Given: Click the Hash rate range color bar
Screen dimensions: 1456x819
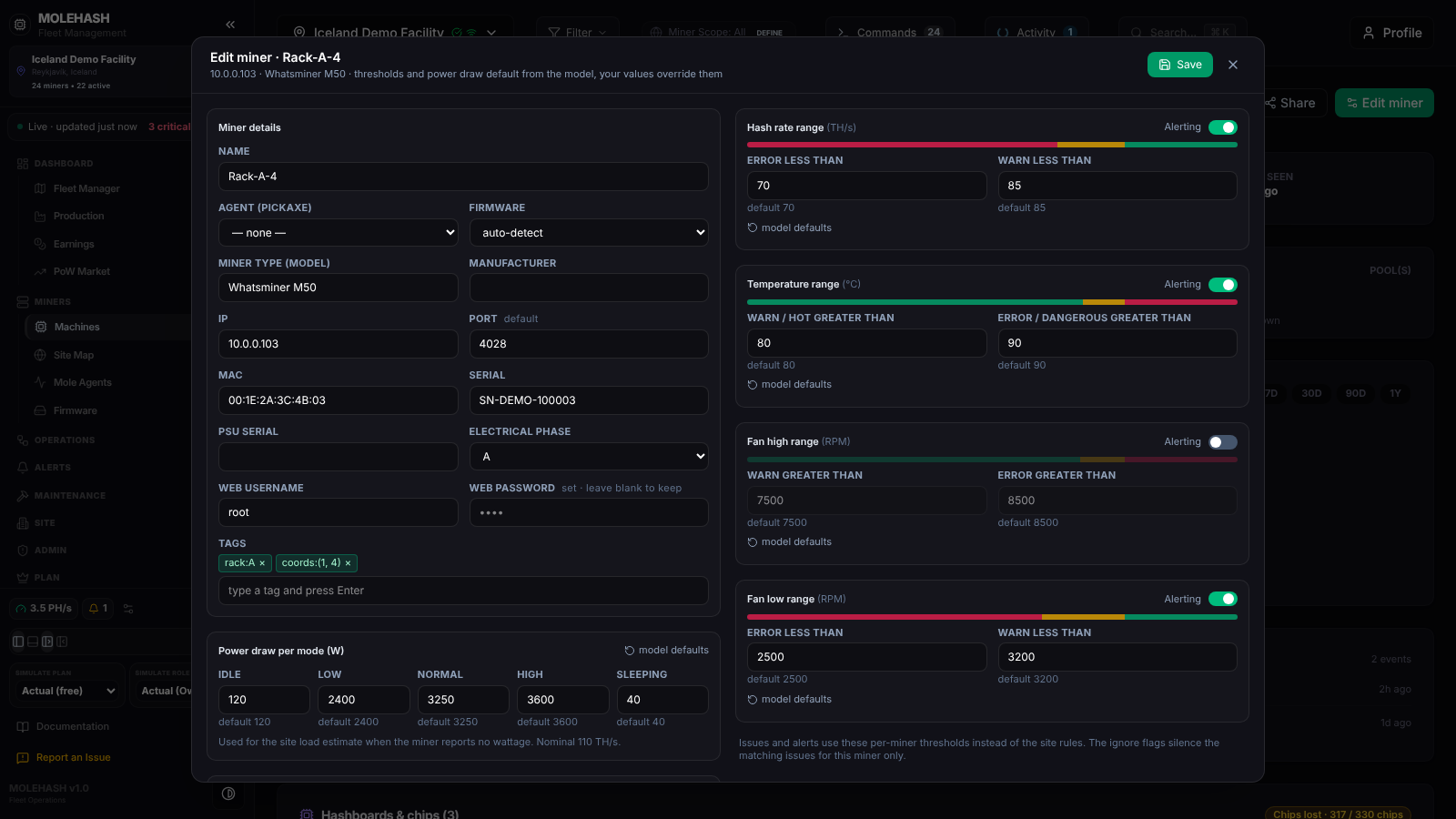Looking at the screenshot, I should pos(992,145).
